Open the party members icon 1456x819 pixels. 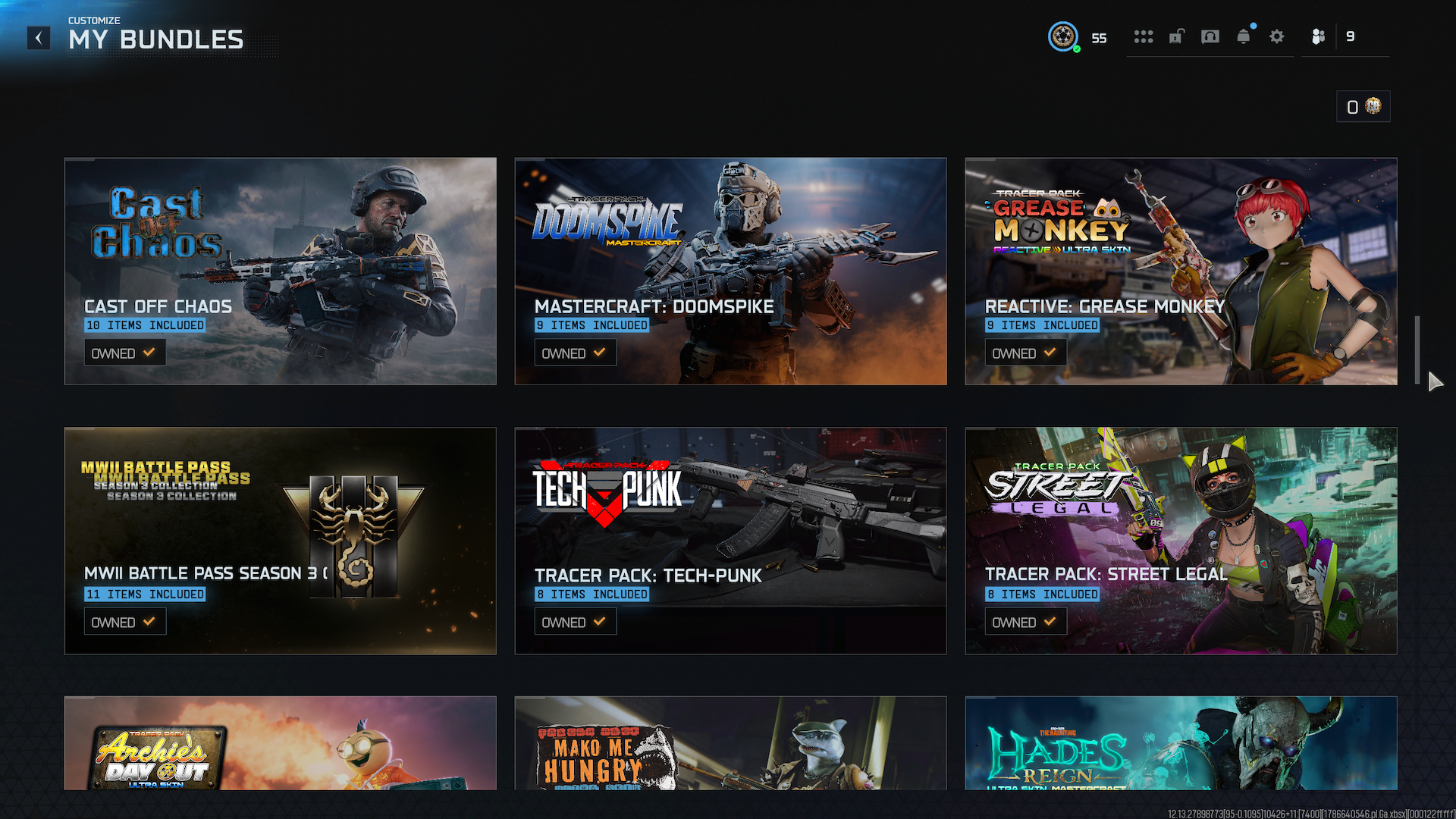[x=1318, y=36]
